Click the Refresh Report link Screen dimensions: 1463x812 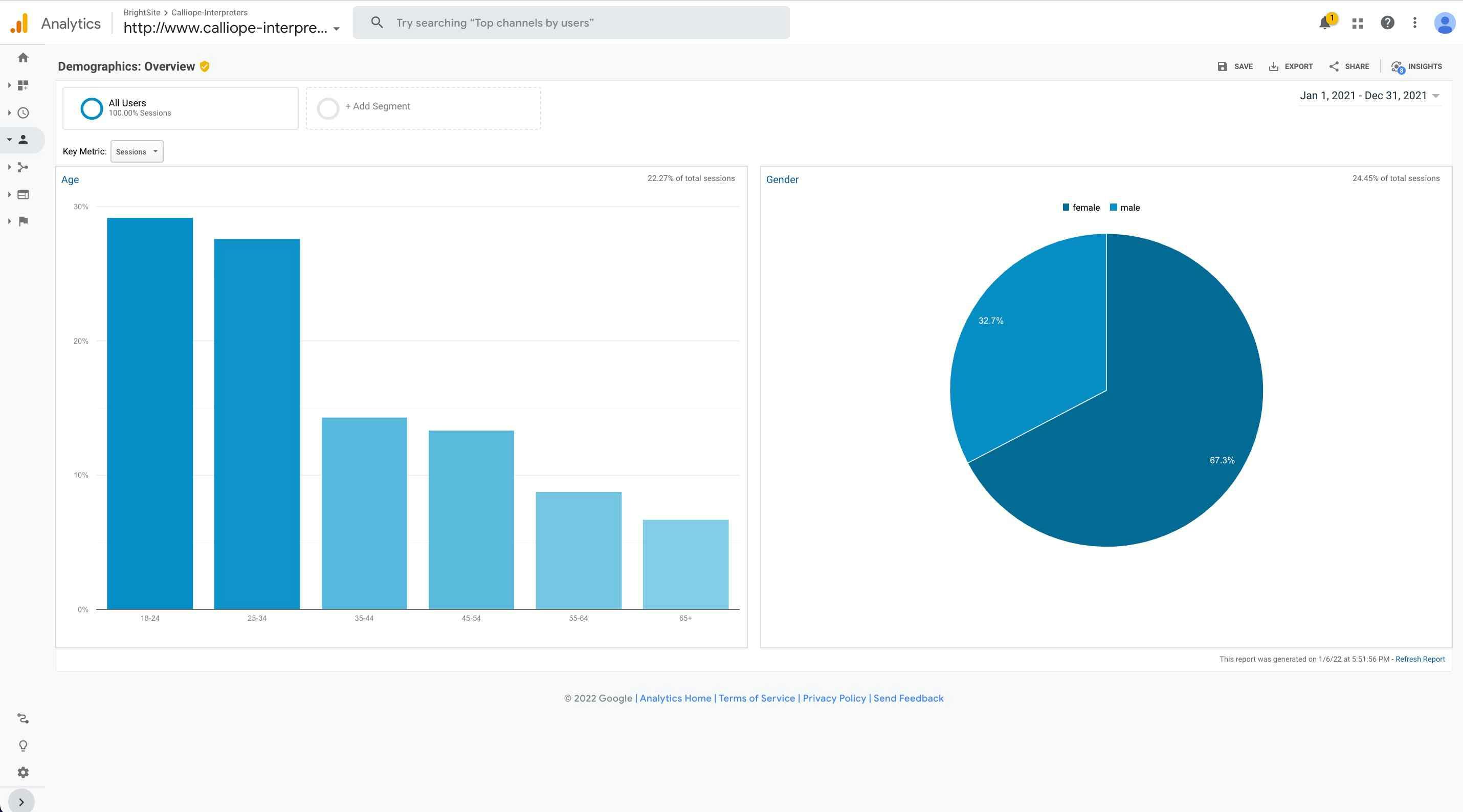[x=1420, y=659]
